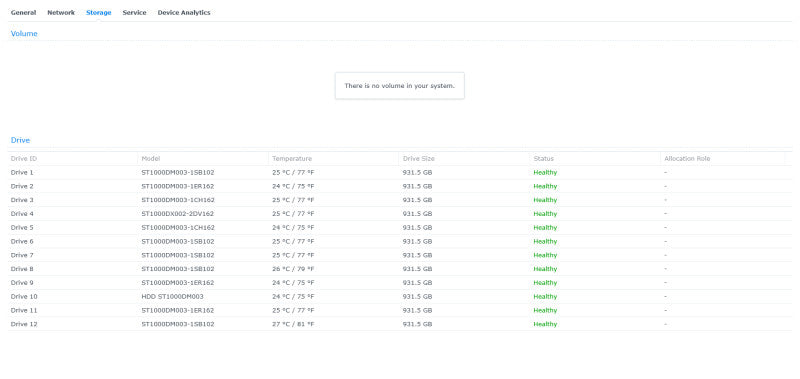The image size is (800, 379).
Task: Click Drive 6 size 931.5 GB
Action: tap(417, 241)
